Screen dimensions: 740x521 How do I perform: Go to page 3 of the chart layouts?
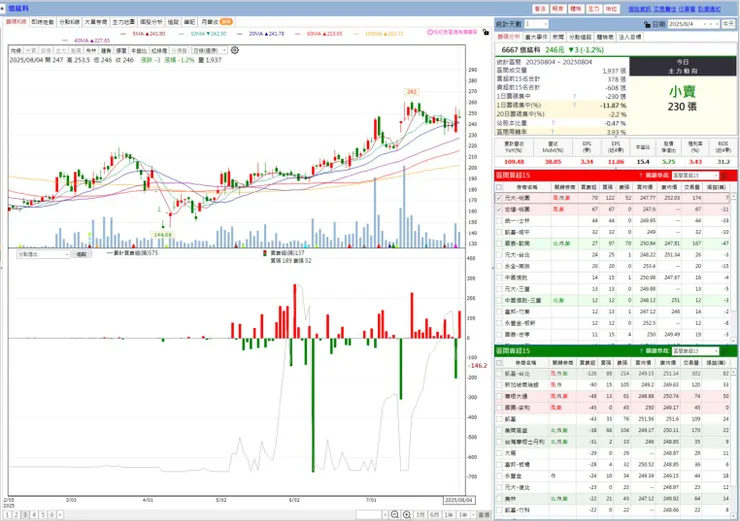25,515
